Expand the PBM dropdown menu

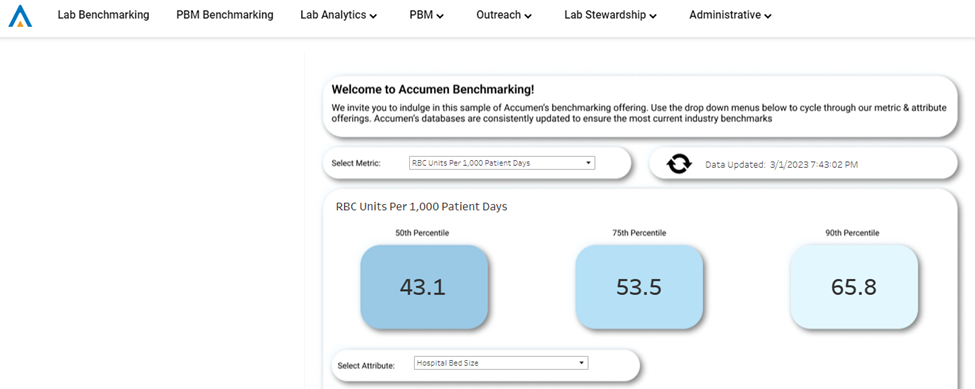[427, 16]
